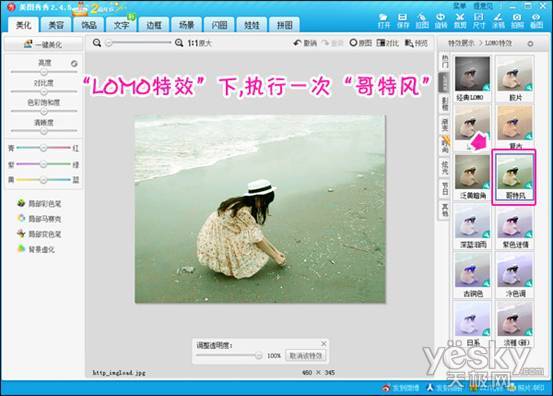Apply the 经典LOMO effect thumbnail
This screenshot has width=553, height=396.
tap(472, 79)
